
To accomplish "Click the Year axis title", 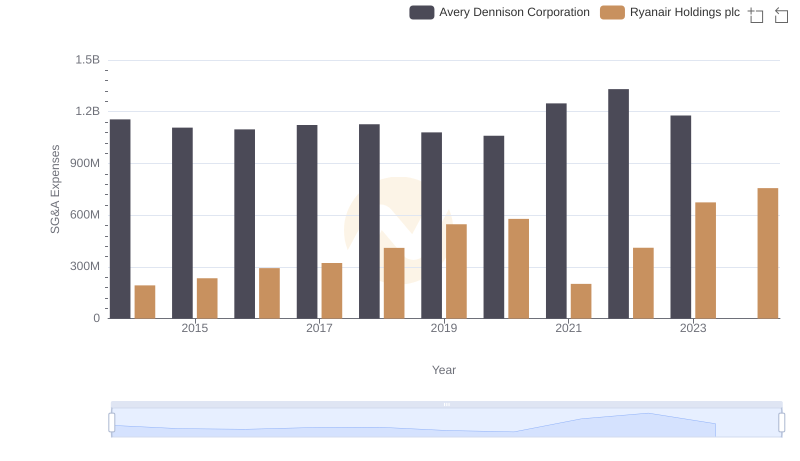I will pyautogui.click(x=444, y=370).
